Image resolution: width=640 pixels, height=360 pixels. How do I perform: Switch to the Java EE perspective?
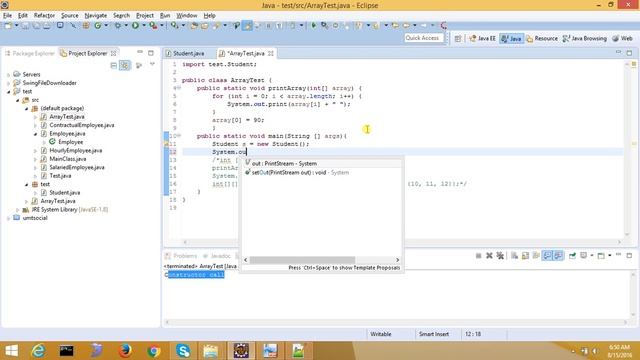pos(482,38)
